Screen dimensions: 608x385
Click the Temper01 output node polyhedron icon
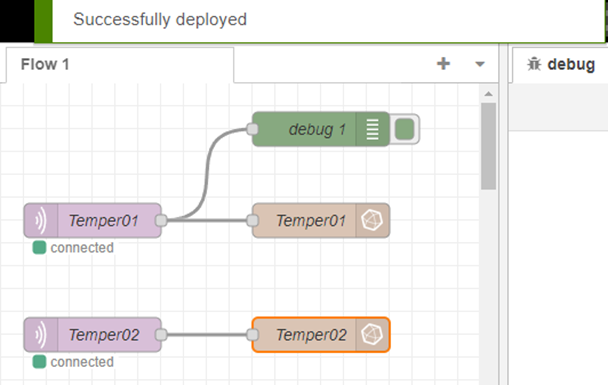point(372,220)
